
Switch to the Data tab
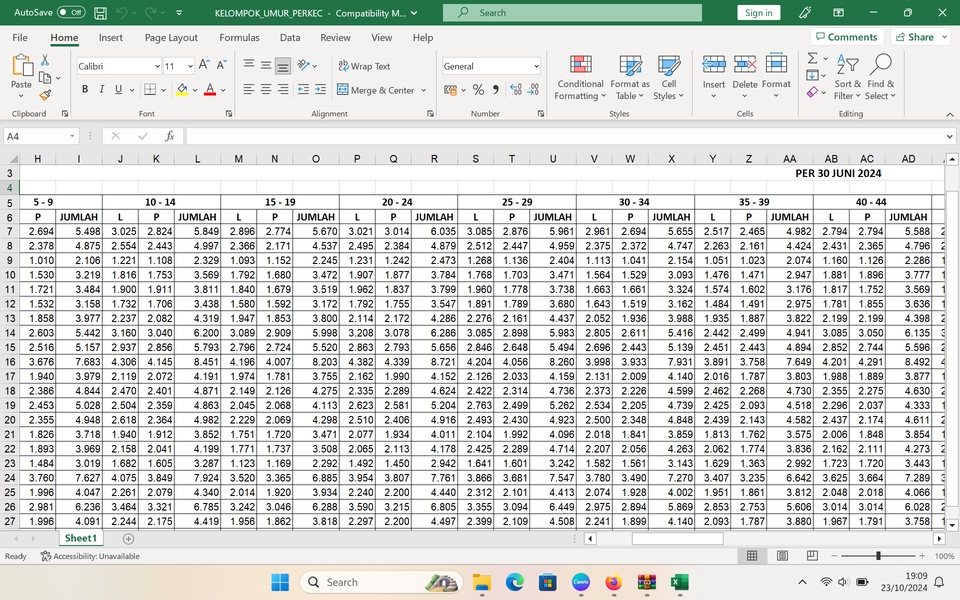290,37
